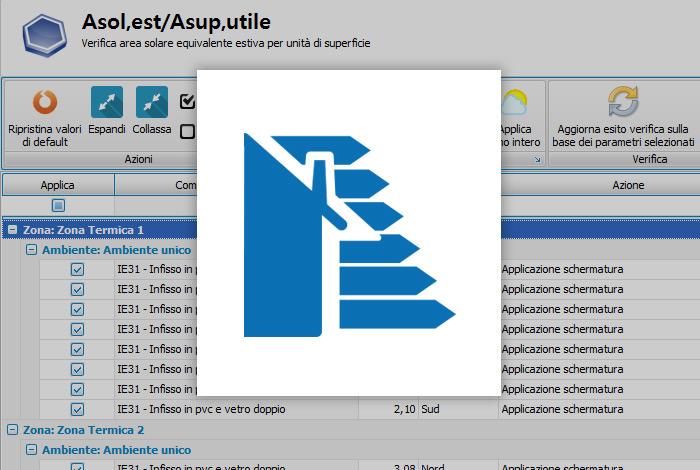Click the Verifica group label
The height and width of the screenshot is (470, 700).
click(x=650, y=159)
